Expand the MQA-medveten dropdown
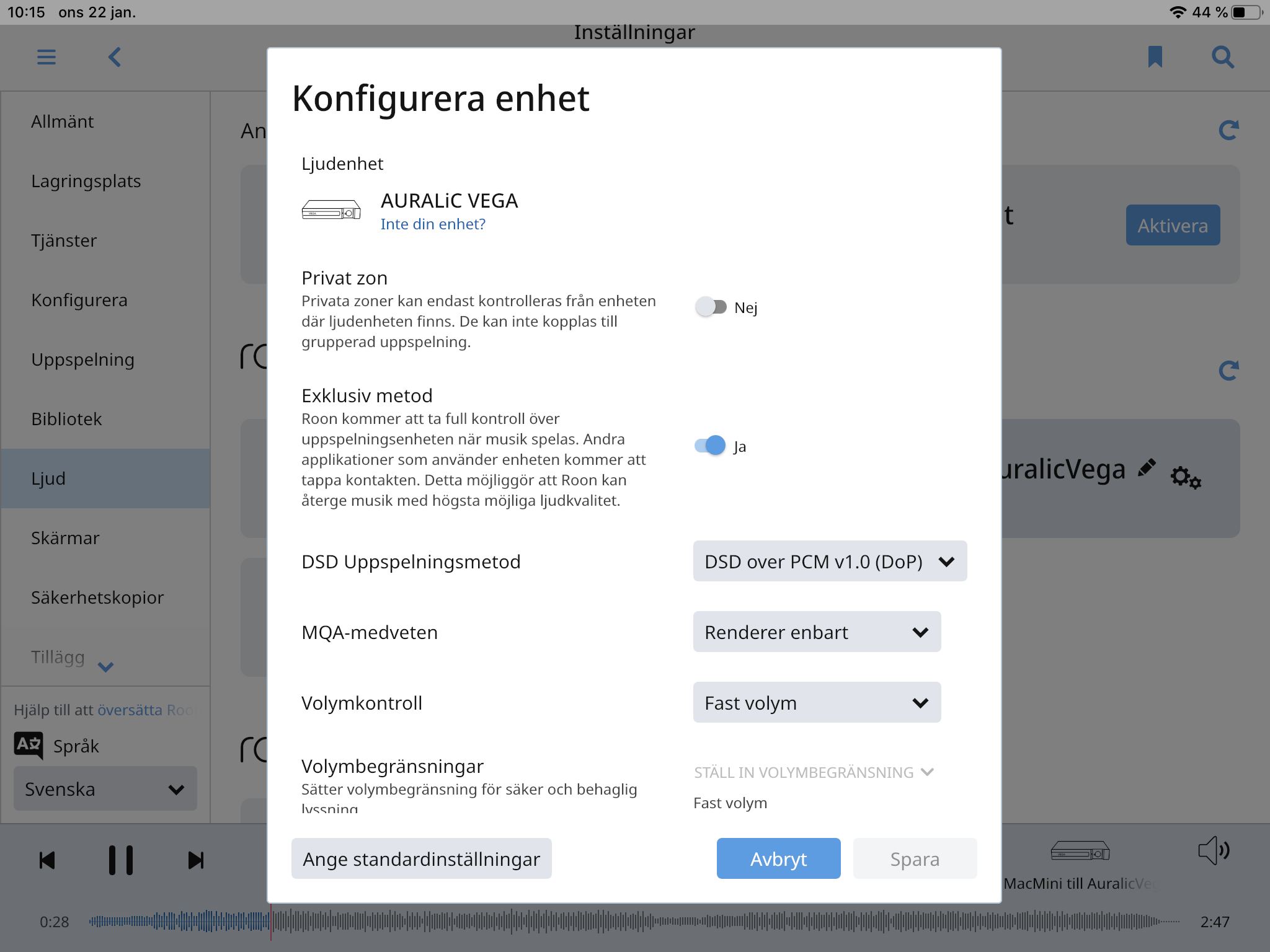1270x952 pixels. coord(817,632)
